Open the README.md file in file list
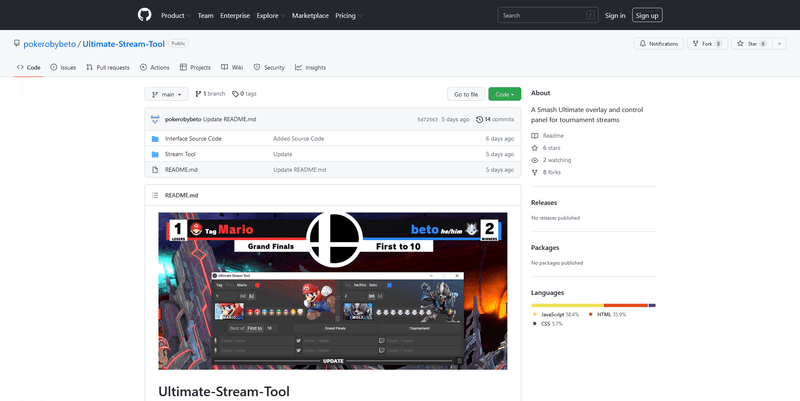Viewport: 800px width, 401px height. (x=181, y=170)
